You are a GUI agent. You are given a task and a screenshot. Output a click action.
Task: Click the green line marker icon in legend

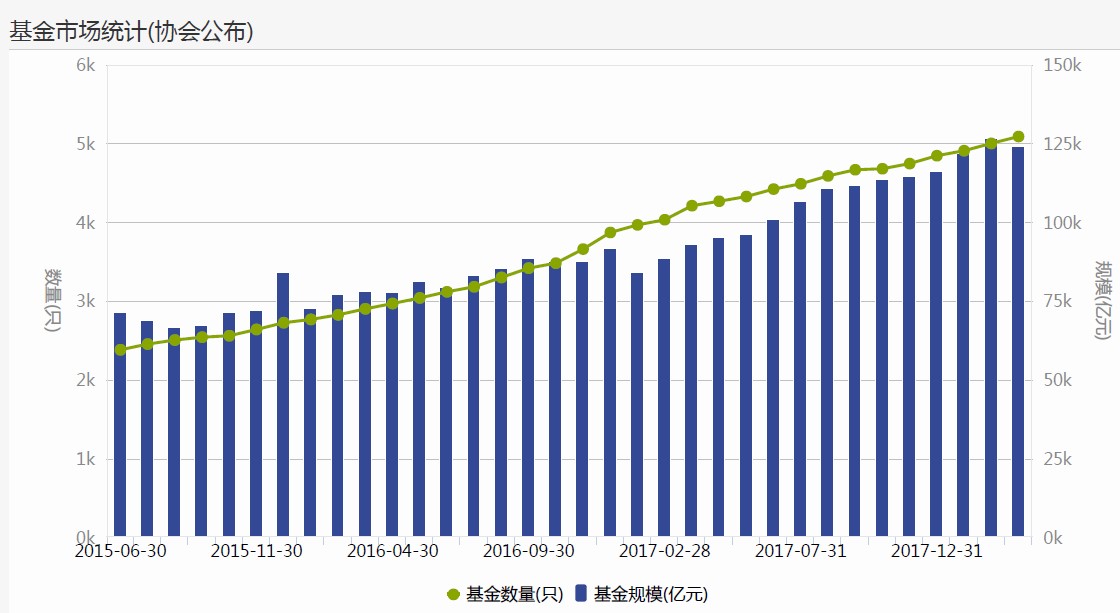click(x=454, y=594)
